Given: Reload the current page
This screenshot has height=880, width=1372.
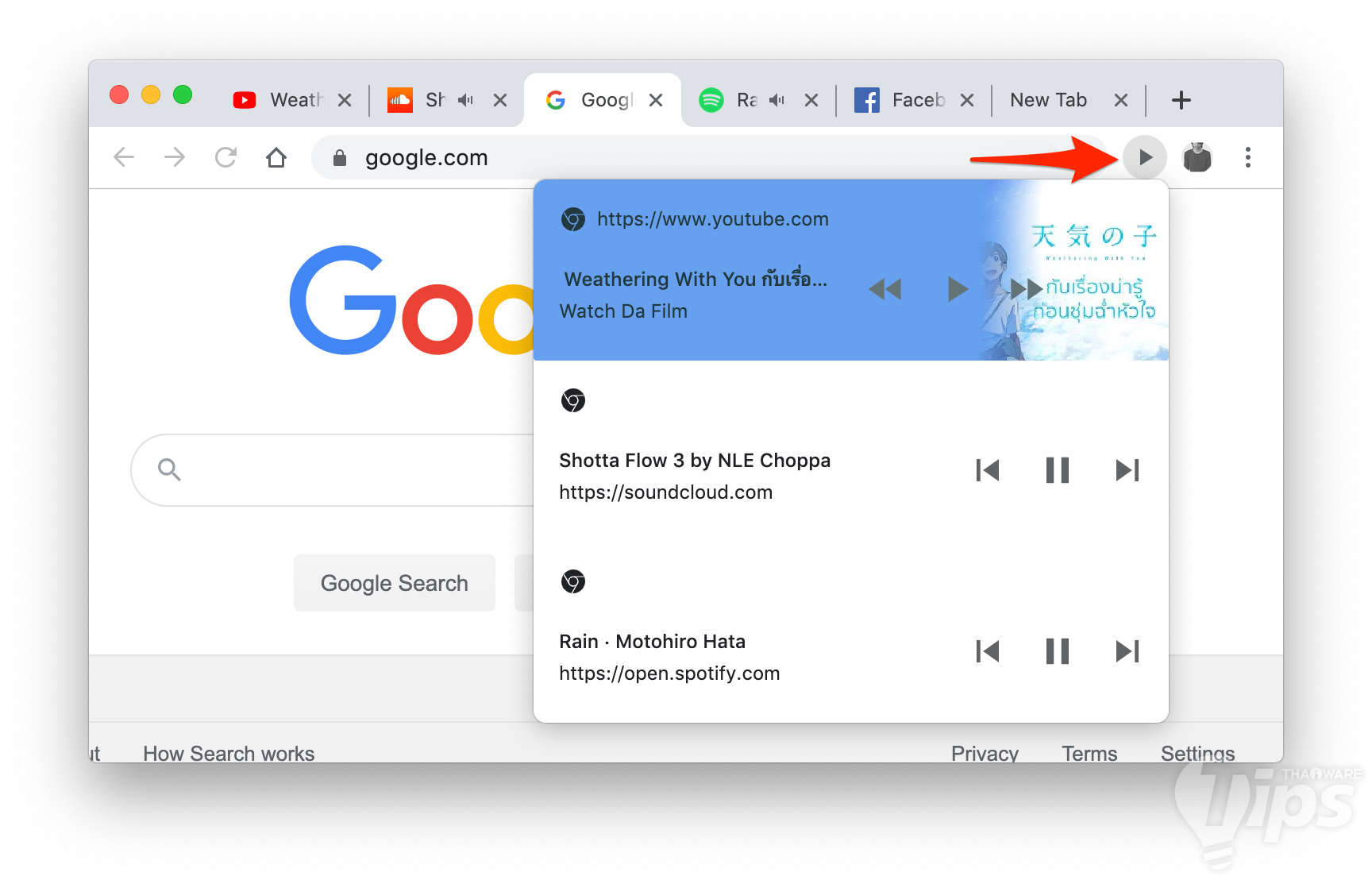Looking at the screenshot, I should pyautogui.click(x=225, y=157).
